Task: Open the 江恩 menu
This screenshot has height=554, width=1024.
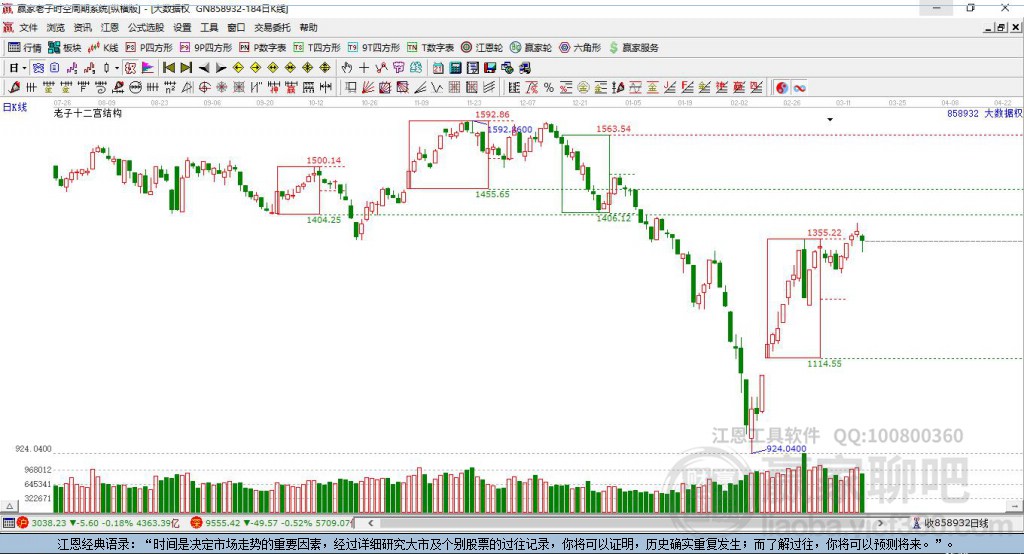Action: click(110, 27)
